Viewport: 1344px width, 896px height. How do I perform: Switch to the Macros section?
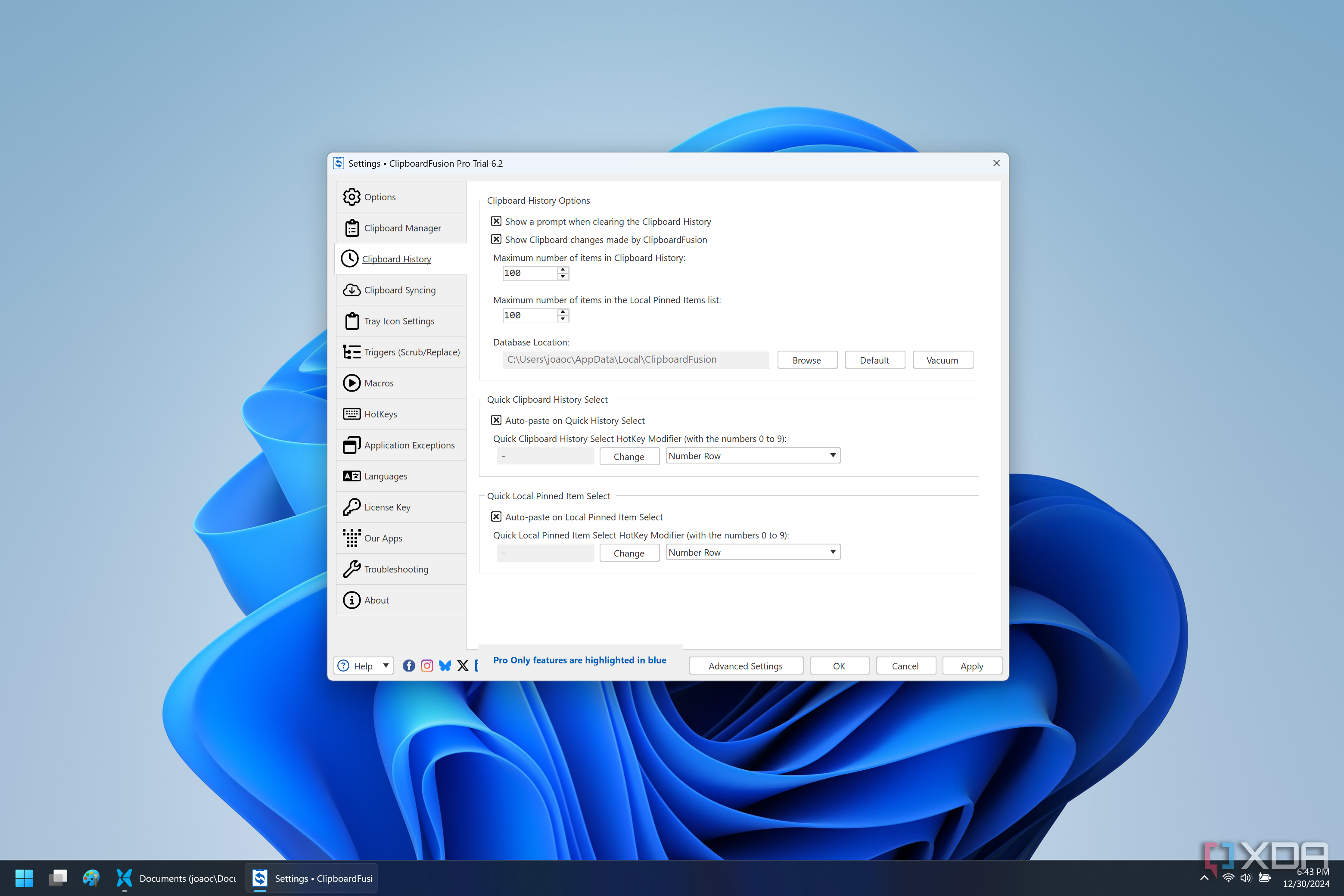(401, 383)
